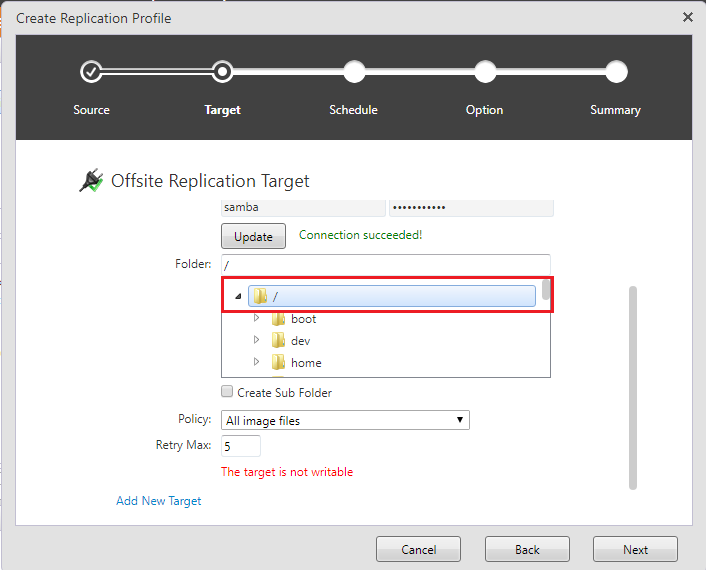
Task: Click 'The target is not writable' error text
Action: pyautogui.click(x=287, y=472)
